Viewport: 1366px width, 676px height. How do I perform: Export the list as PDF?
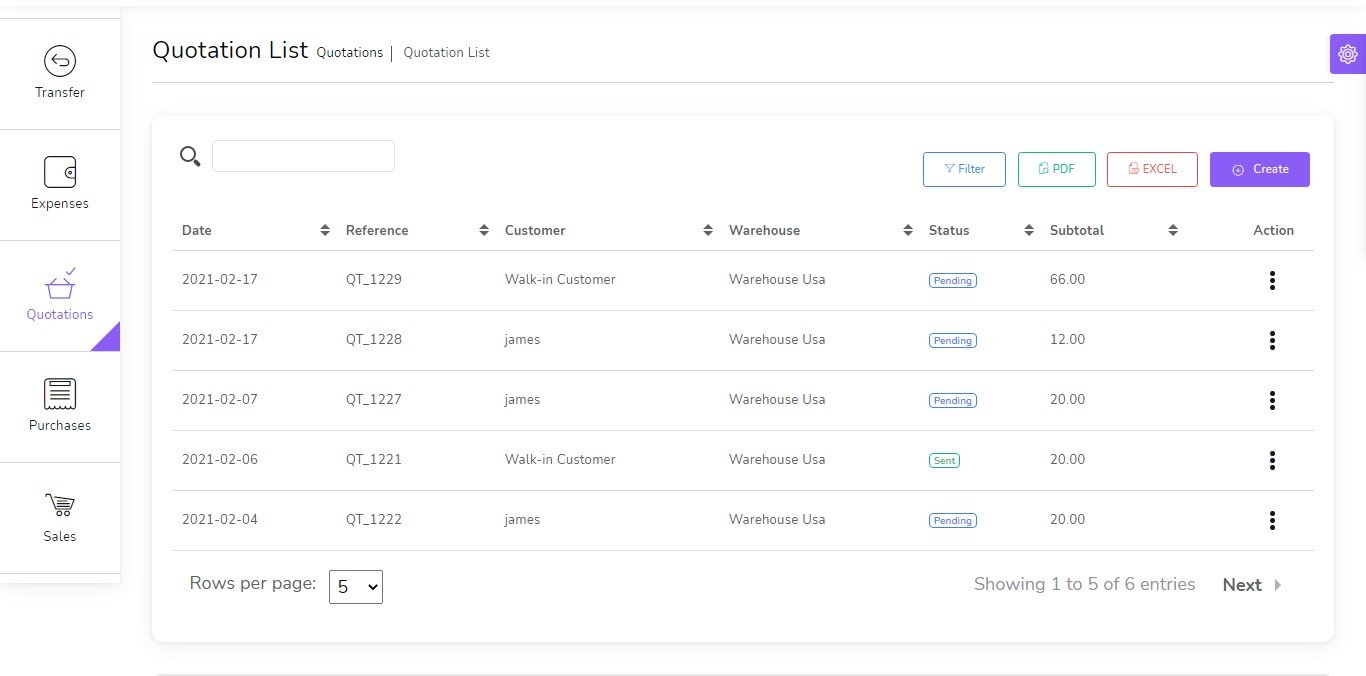pos(1056,170)
